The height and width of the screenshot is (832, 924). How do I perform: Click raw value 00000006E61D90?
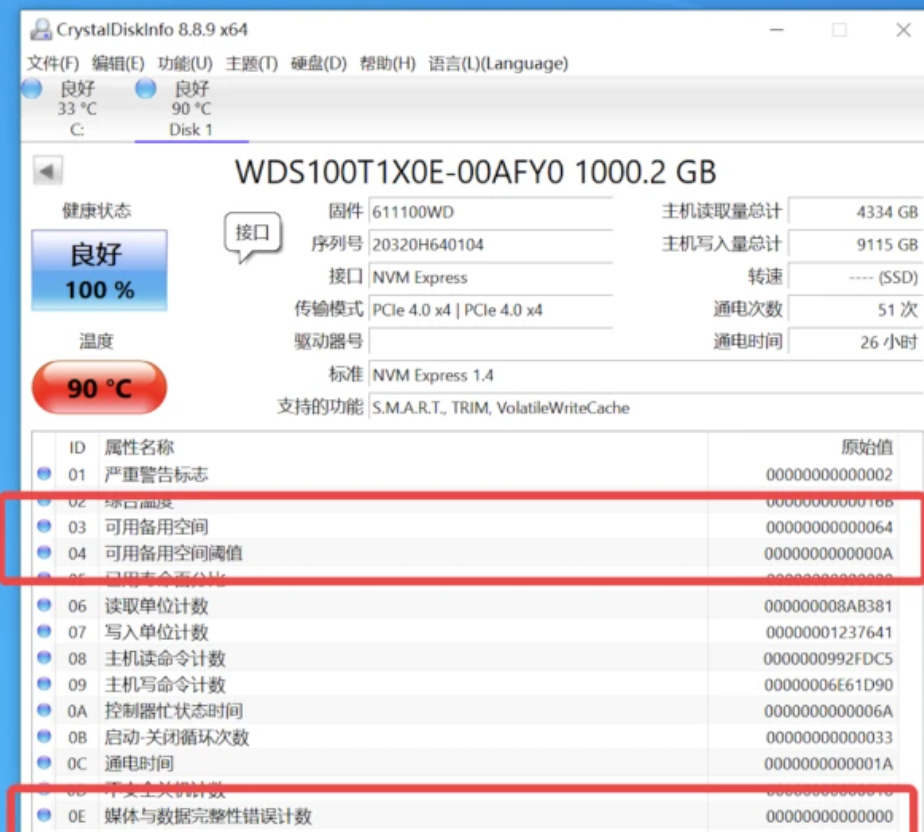tap(829, 685)
